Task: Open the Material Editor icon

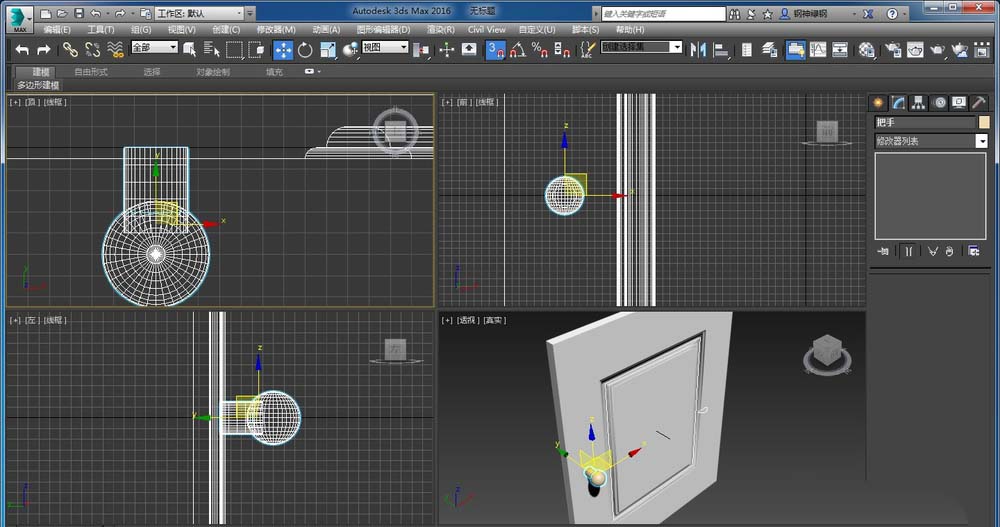Action: coord(866,50)
